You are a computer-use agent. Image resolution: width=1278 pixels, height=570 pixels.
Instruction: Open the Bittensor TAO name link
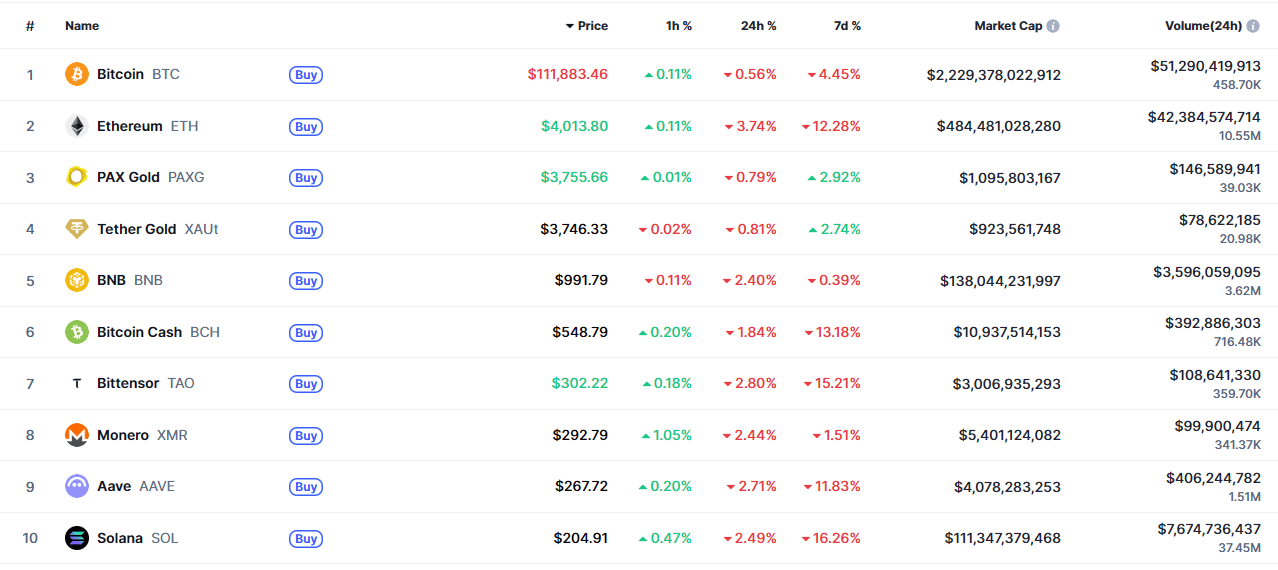(x=145, y=383)
